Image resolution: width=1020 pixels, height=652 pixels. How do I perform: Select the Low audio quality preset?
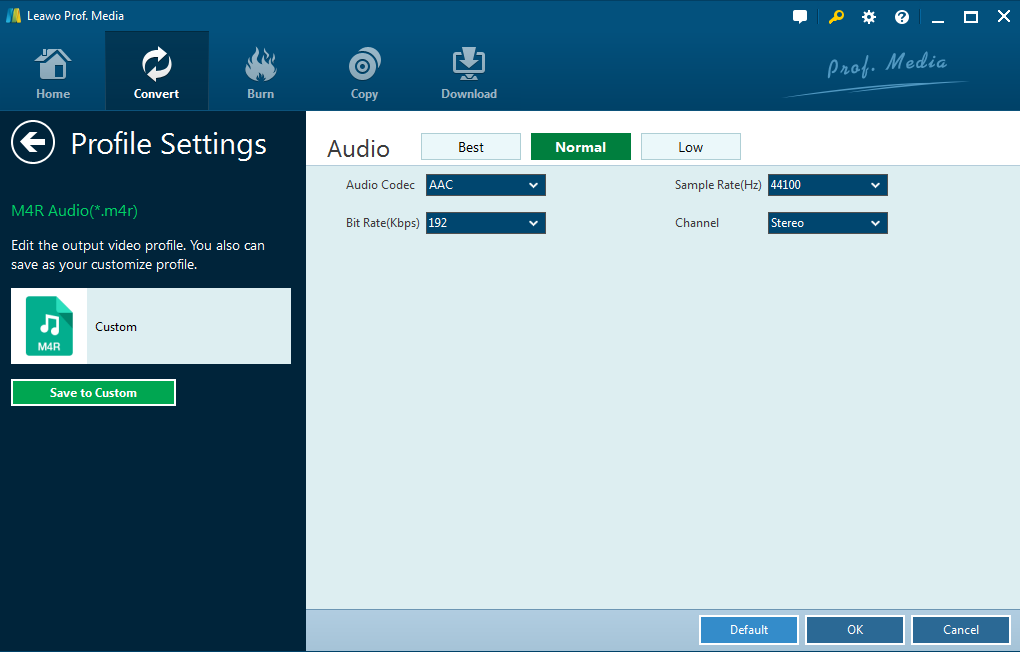coord(691,147)
